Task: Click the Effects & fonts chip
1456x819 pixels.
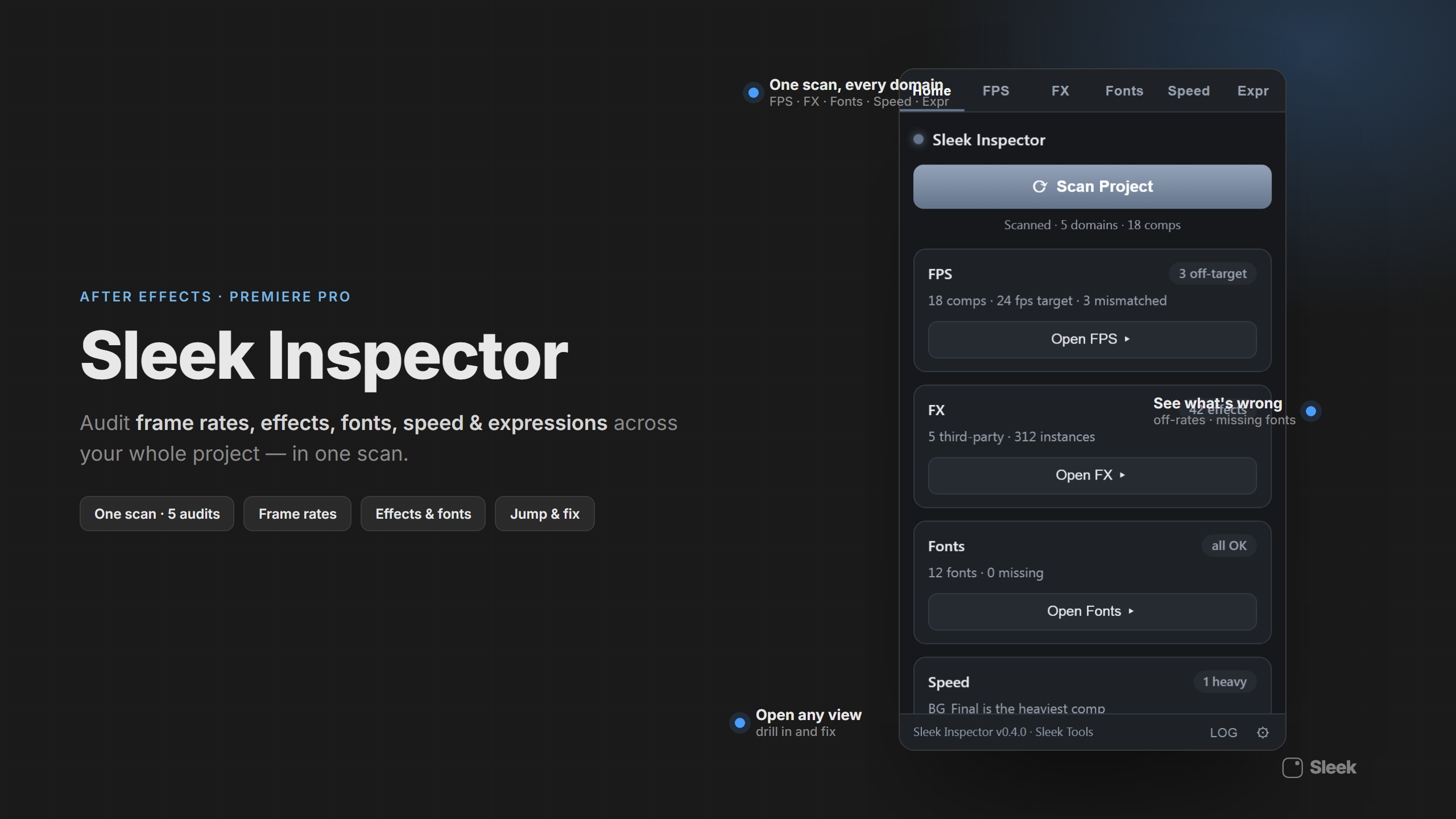Action: (x=423, y=514)
